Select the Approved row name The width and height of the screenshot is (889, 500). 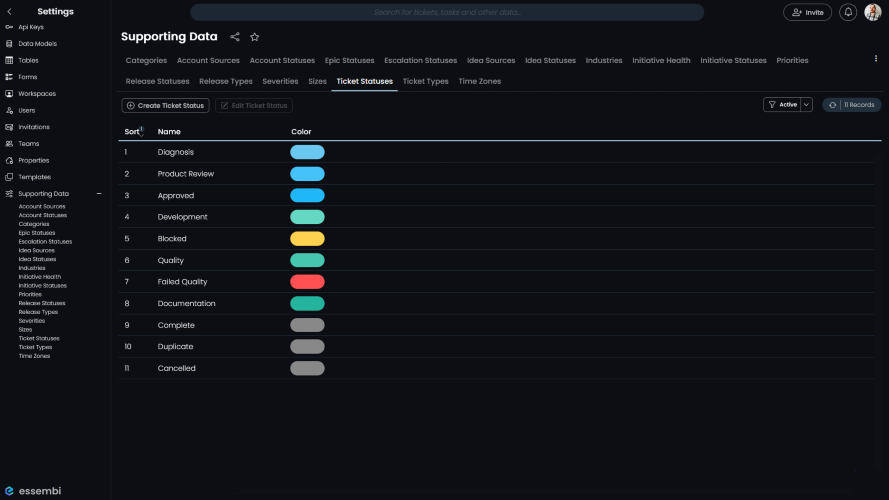[x=176, y=196]
